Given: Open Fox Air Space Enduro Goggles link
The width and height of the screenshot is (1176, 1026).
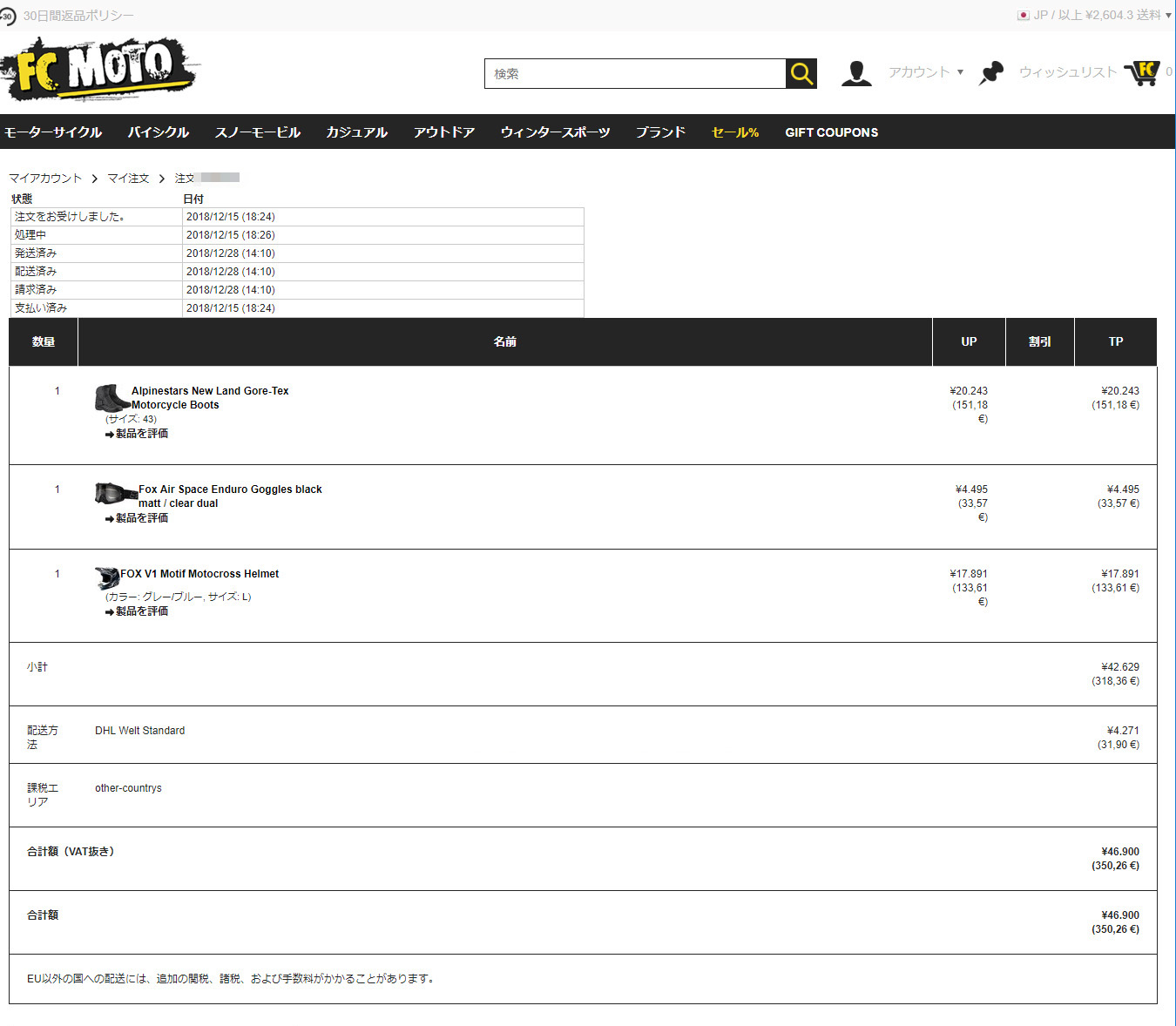Looking at the screenshot, I should tap(230, 496).
